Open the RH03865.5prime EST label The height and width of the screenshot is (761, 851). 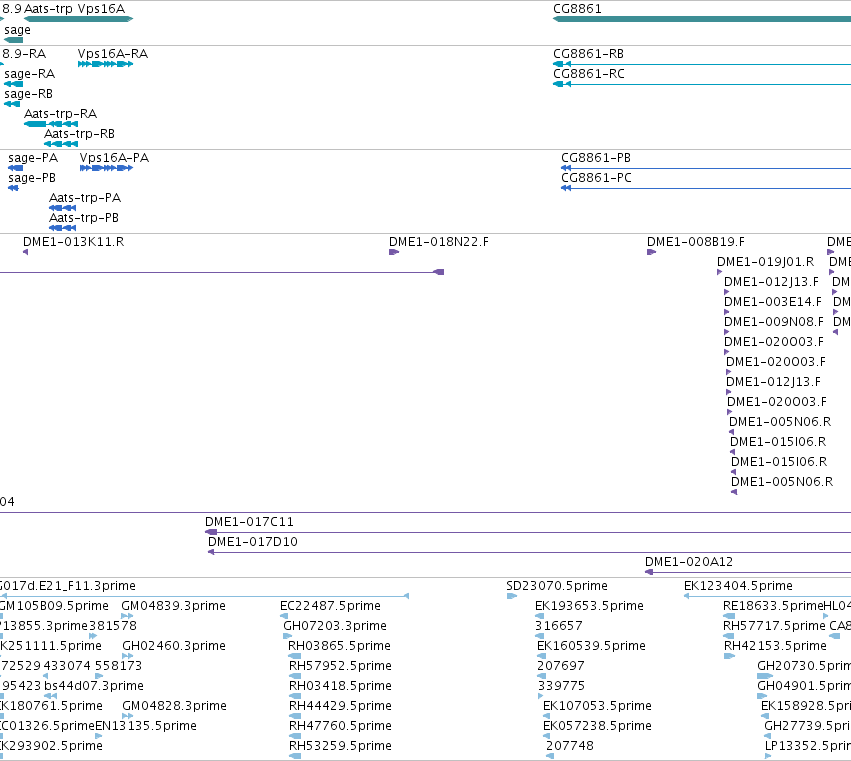pyautogui.click(x=339, y=646)
